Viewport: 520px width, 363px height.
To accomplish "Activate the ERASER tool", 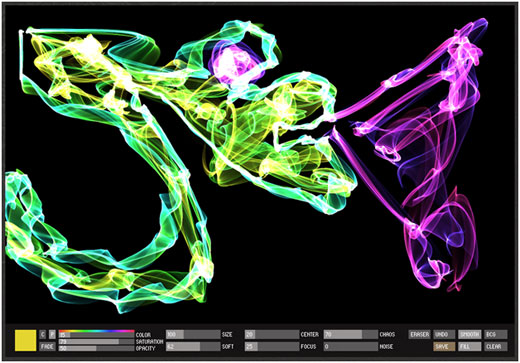I will [420, 334].
